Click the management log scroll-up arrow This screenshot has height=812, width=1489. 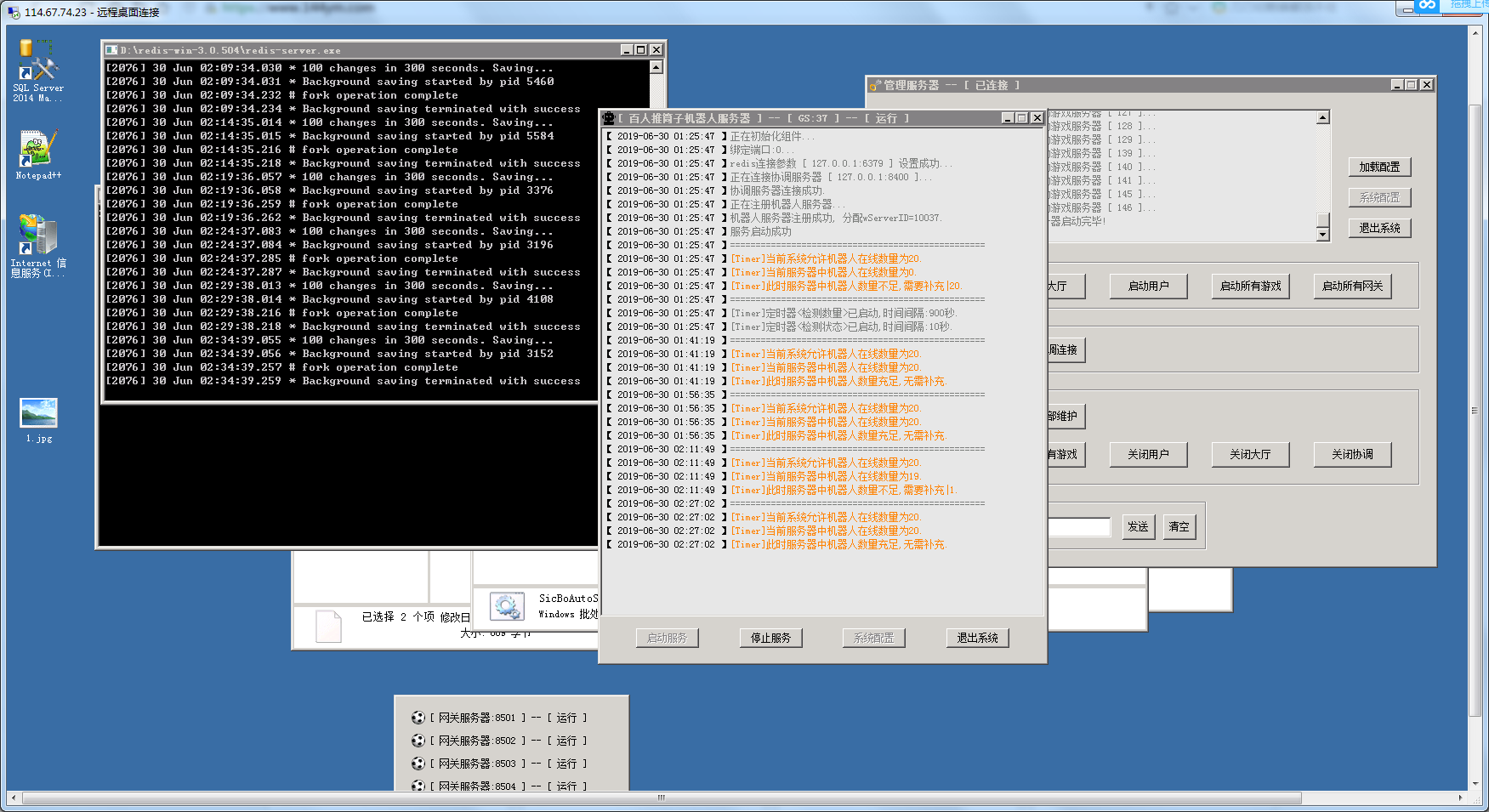(1322, 118)
